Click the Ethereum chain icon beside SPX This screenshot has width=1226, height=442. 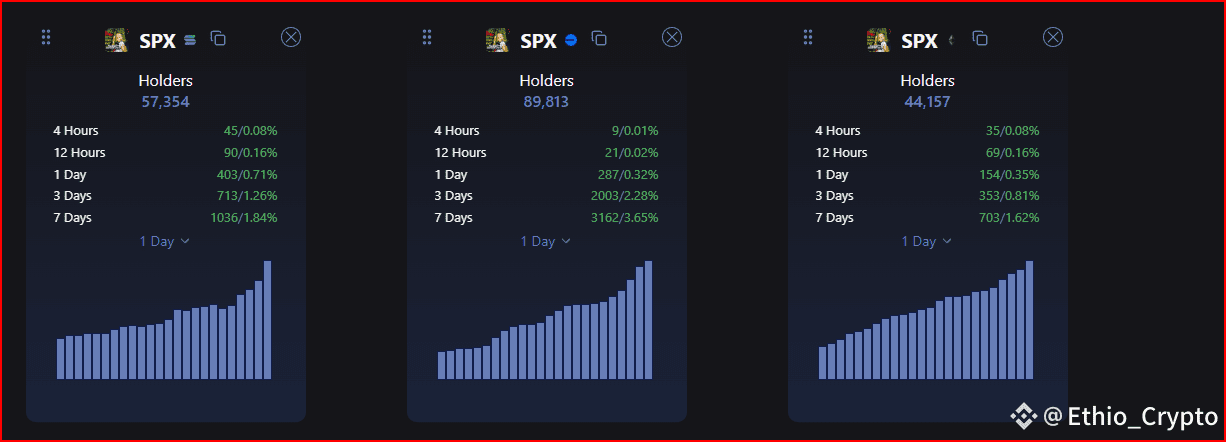952,40
